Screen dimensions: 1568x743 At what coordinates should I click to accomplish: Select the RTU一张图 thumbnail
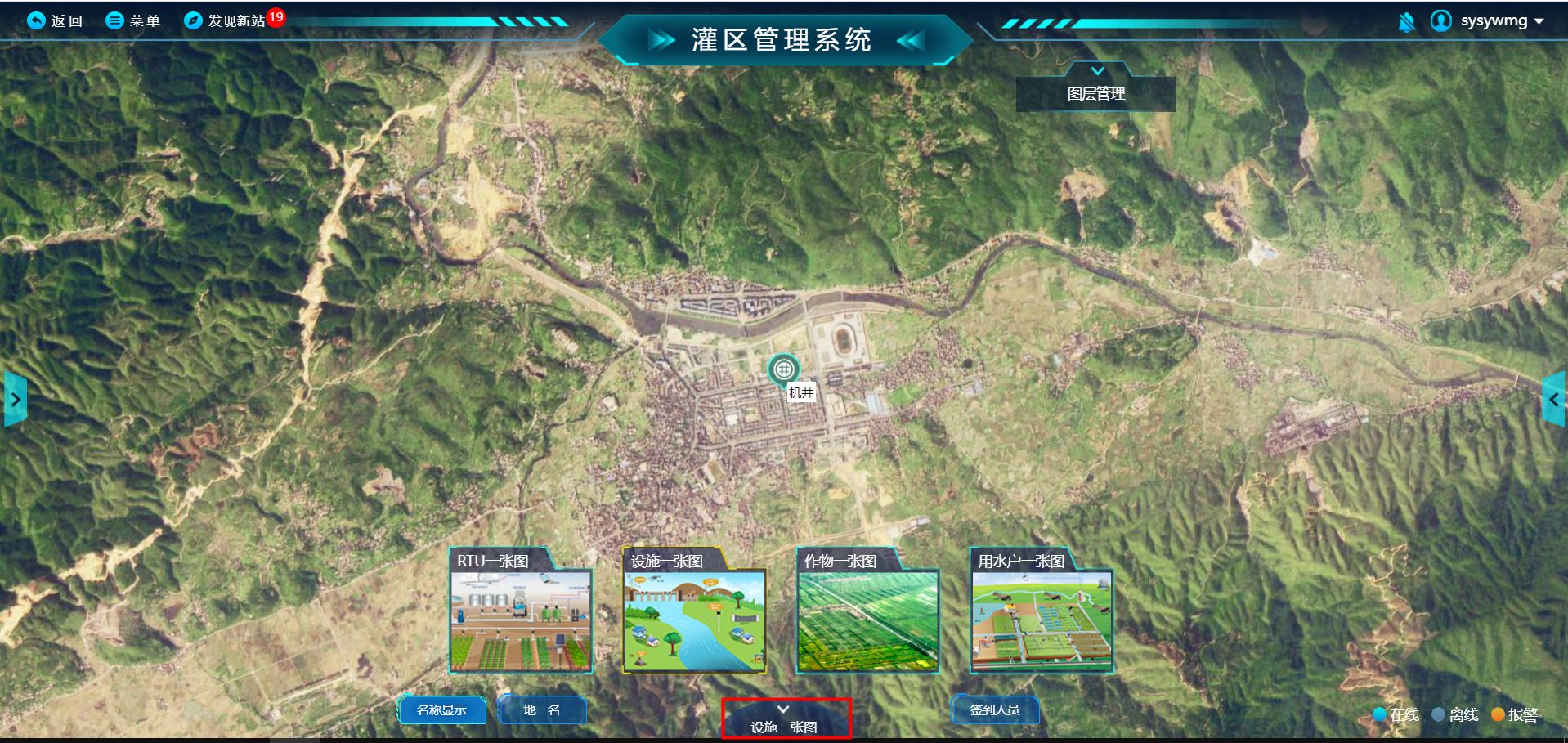(521, 611)
